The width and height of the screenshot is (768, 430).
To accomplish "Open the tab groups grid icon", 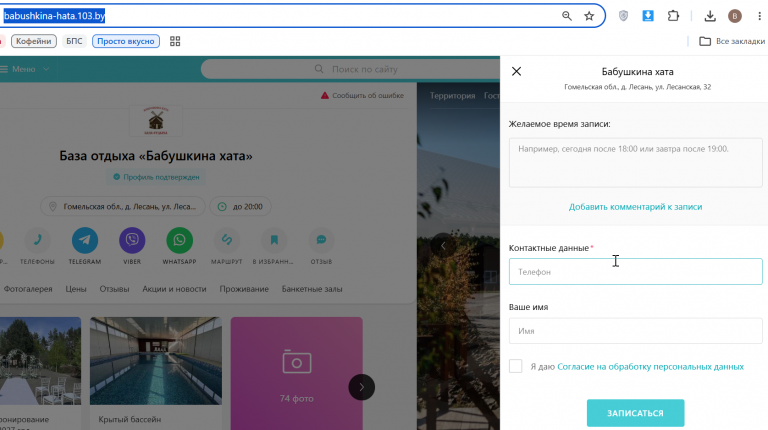I will click(175, 41).
